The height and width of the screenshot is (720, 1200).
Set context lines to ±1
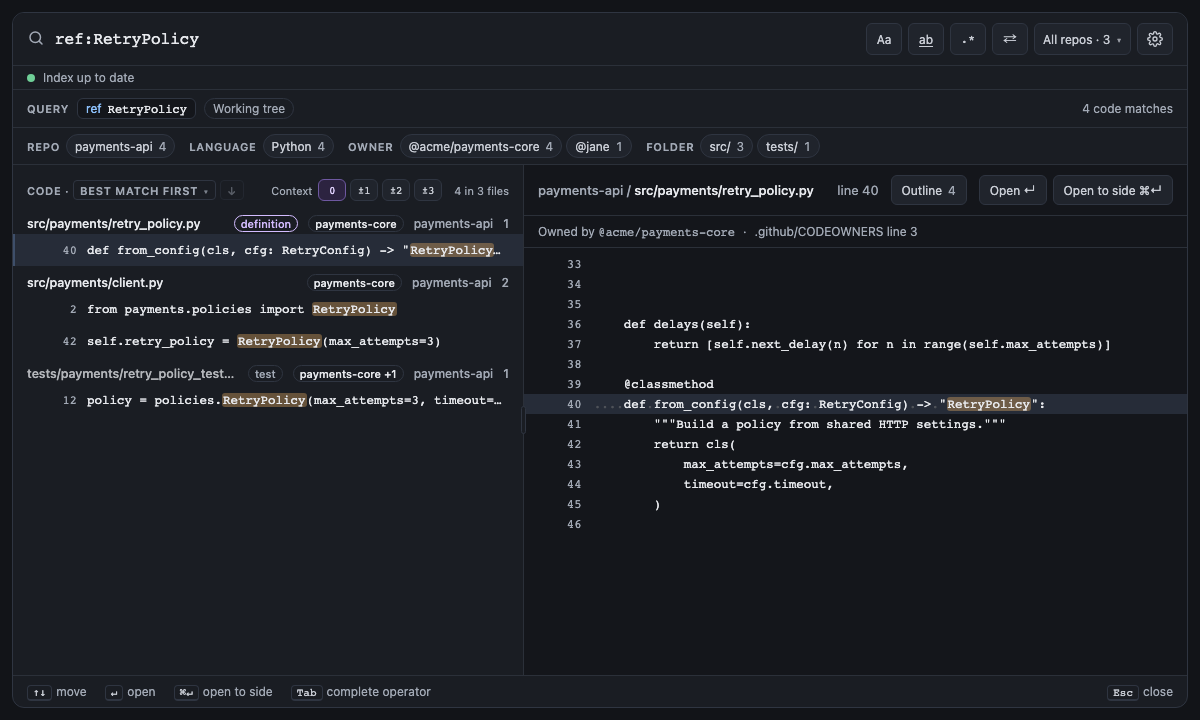click(364, 191)
